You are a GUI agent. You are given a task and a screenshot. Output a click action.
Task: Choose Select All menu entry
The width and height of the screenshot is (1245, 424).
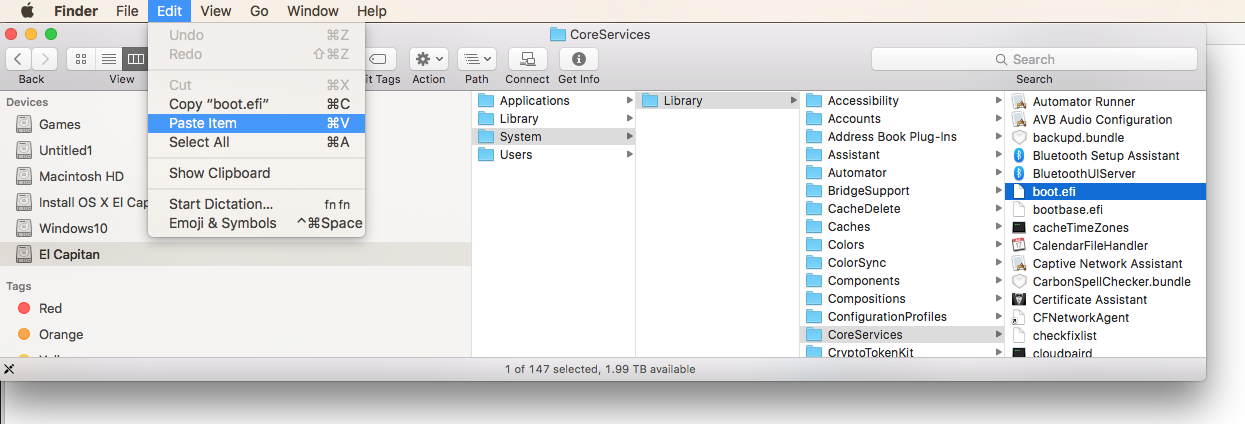pos(257,142)
